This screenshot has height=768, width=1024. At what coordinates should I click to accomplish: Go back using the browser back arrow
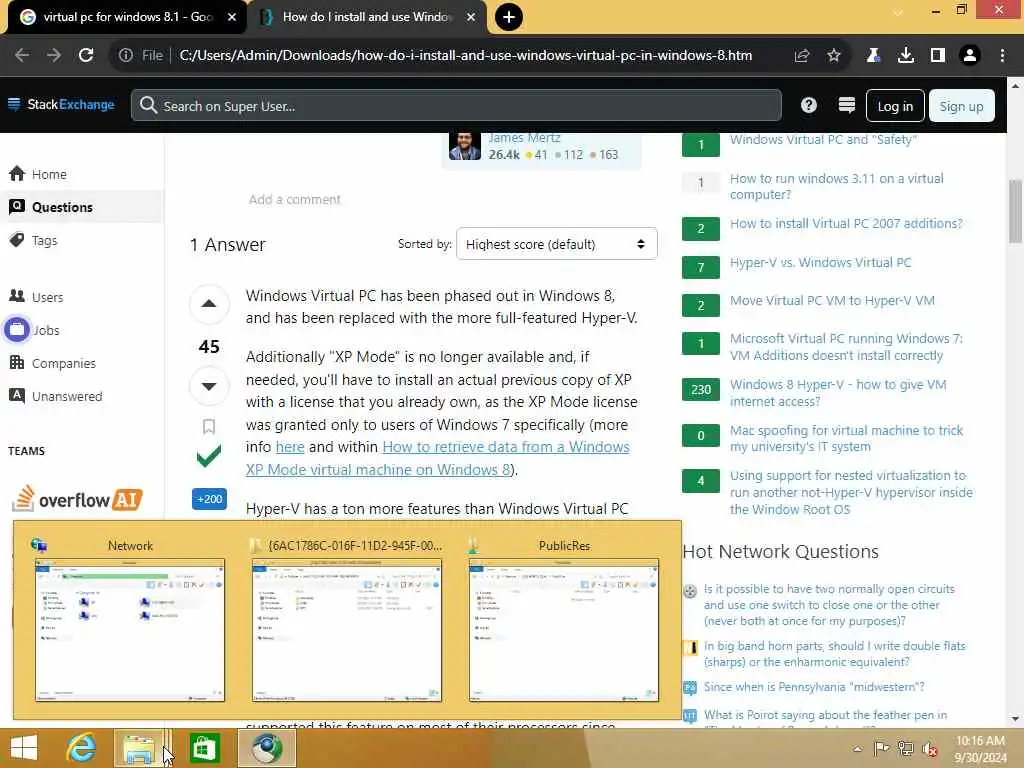[x=22, y=56]
